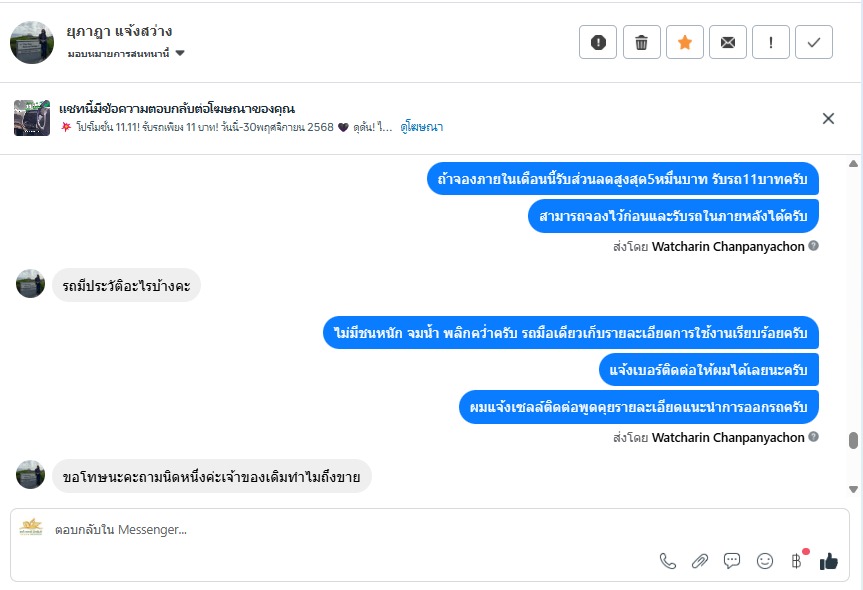Click the phone call icon
Image resolution: width=863 pixels, height=590 pixels.
point(668,561)
